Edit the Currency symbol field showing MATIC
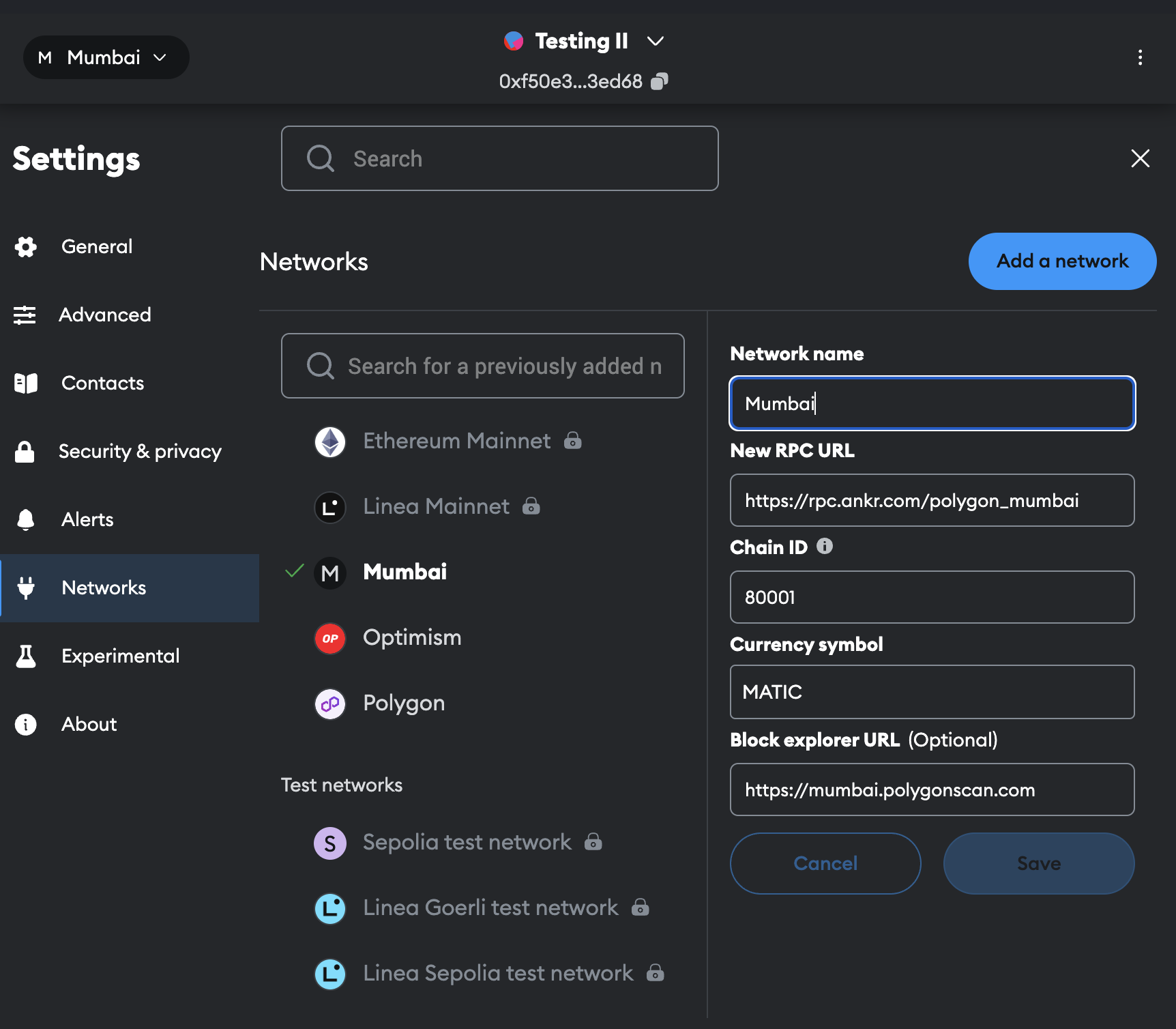Screen dimensions: 1176x1029 point(932,692)
